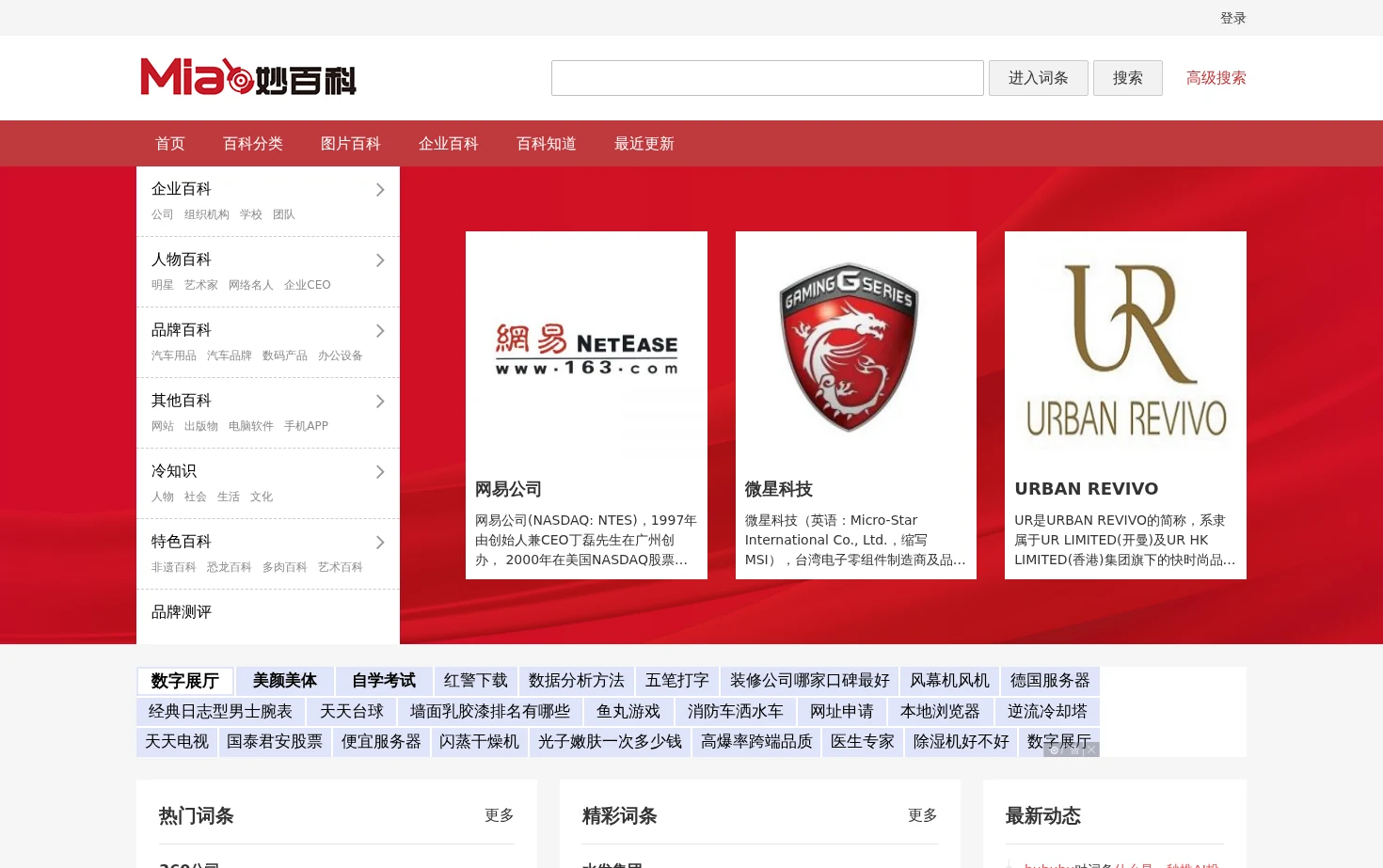Open the 微星科技 entry title

click(779, 489)
